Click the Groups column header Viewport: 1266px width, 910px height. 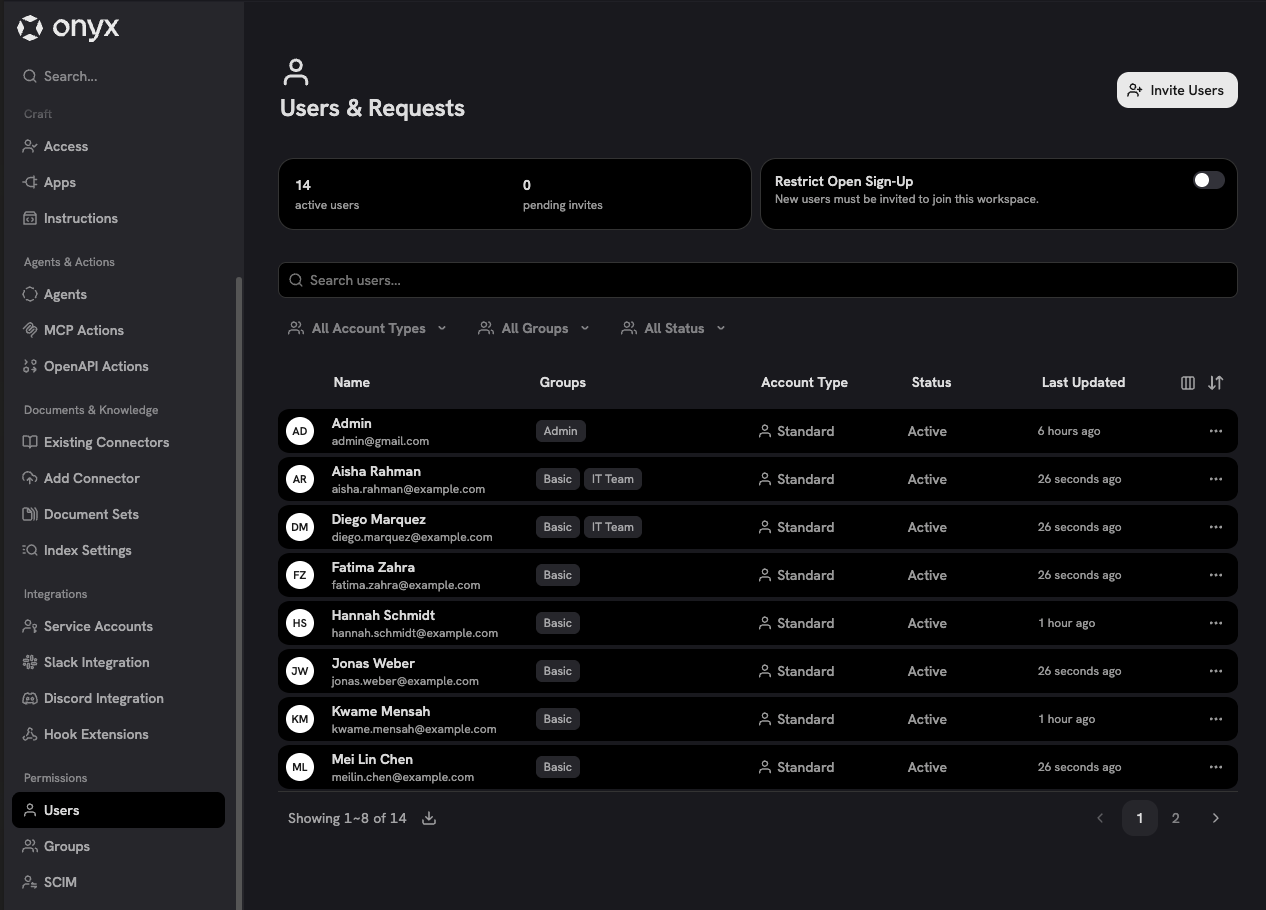[x=563, y=382]
